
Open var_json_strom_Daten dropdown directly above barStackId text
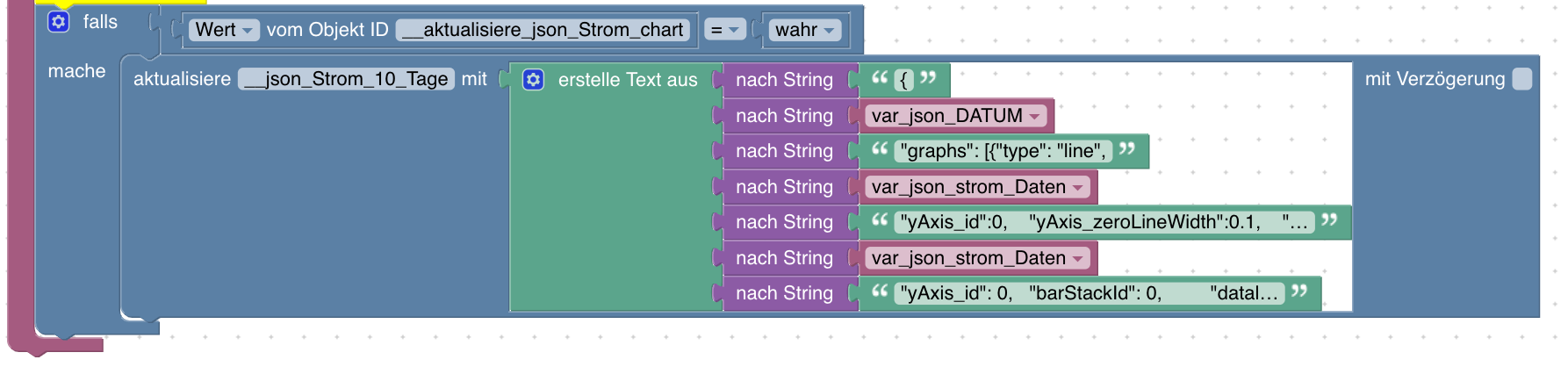pos(977,258)
